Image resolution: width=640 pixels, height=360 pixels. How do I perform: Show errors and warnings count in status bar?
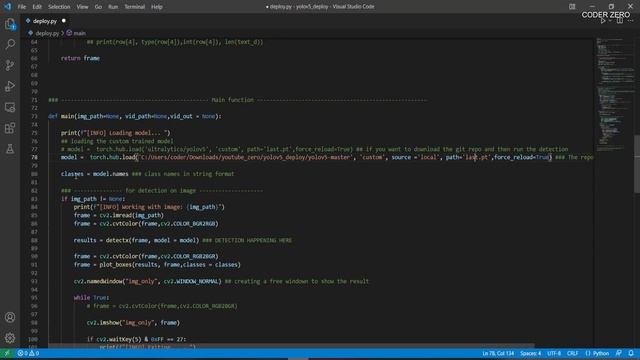tap(28, 353)
